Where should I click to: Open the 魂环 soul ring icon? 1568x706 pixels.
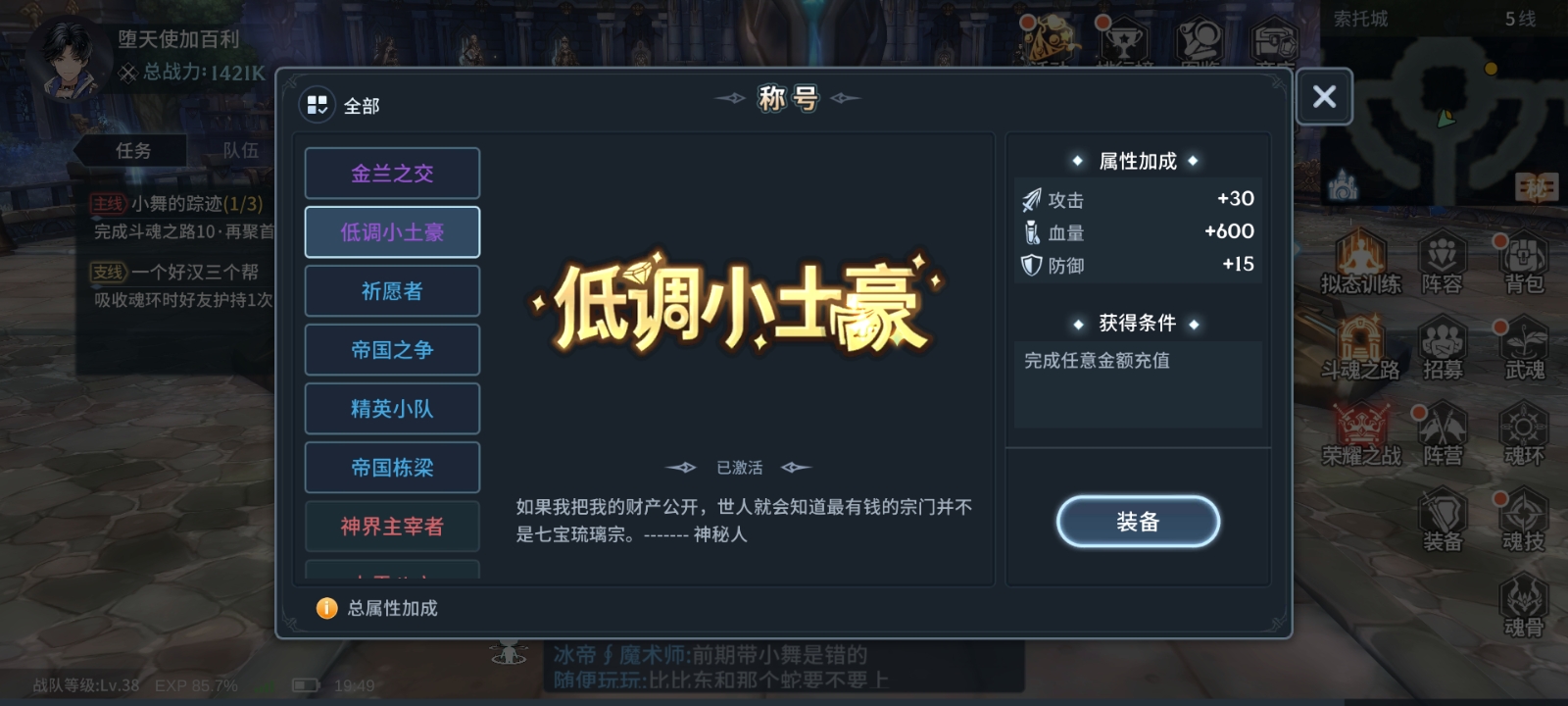pyautogui.click(x=1524, y=435)
